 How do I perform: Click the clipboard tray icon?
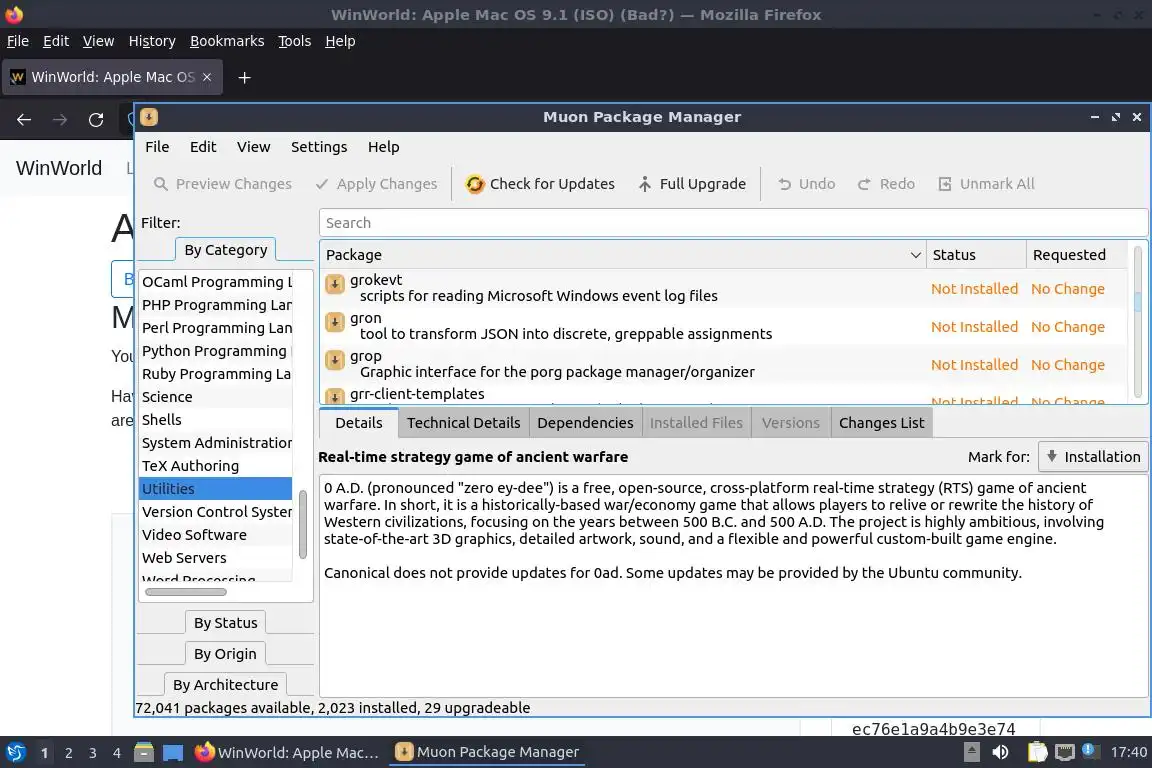(x=1037, y=752)
